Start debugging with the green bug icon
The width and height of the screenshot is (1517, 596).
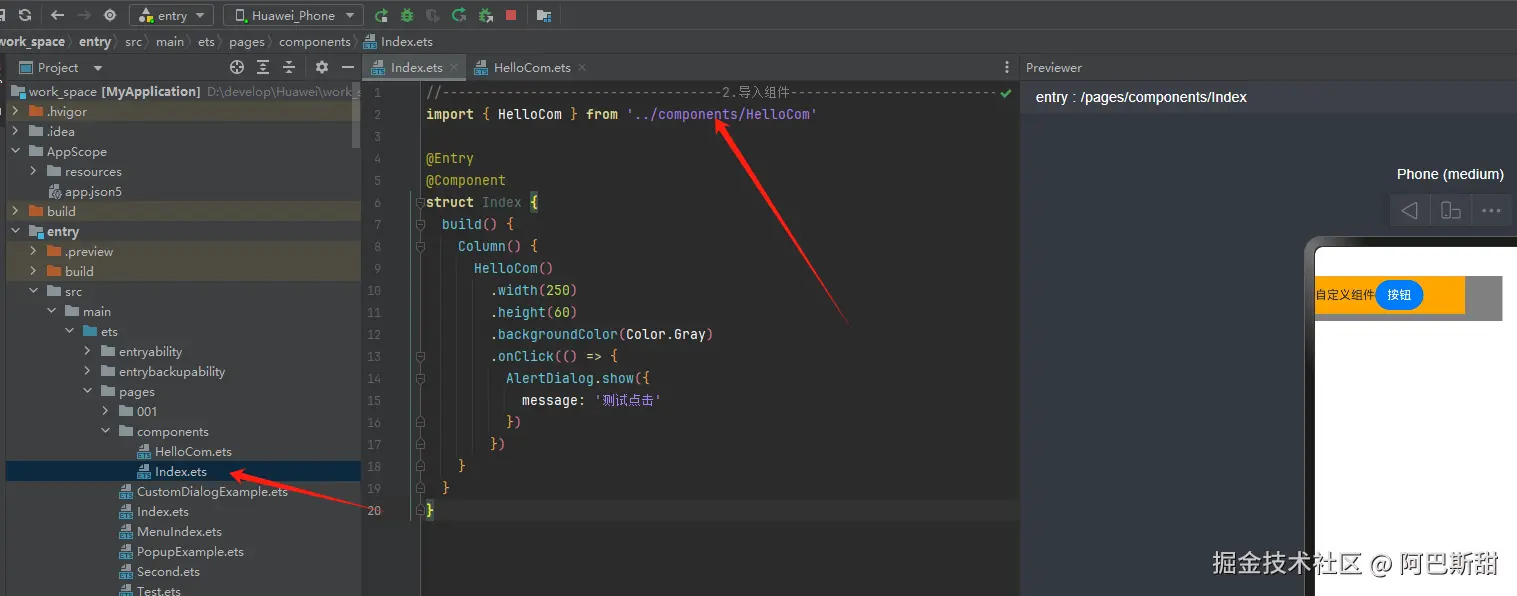pyautogui.click(x=407, y=15)
